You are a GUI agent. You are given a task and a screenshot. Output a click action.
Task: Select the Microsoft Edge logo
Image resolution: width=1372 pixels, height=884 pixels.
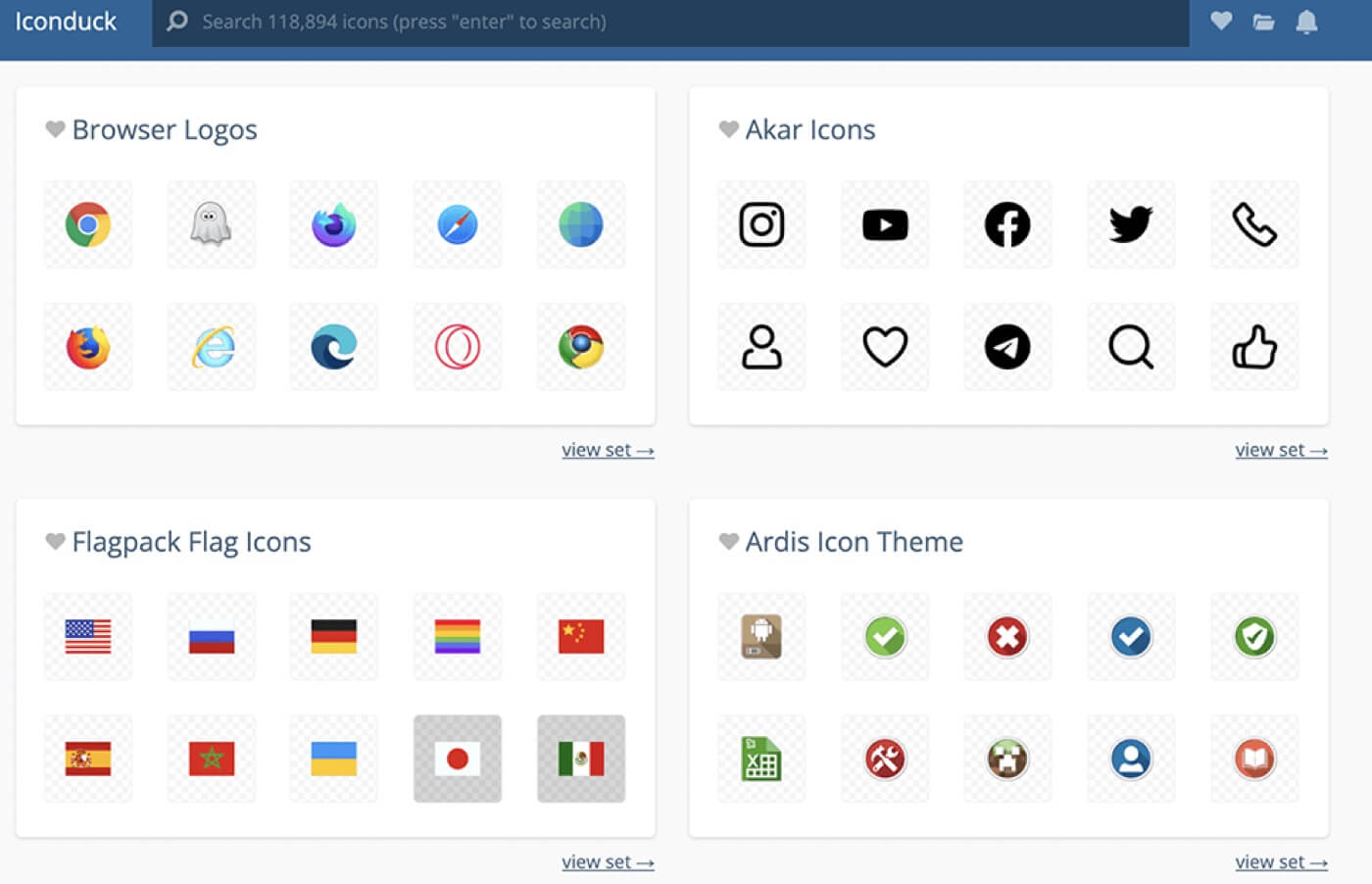click(334, 347)
